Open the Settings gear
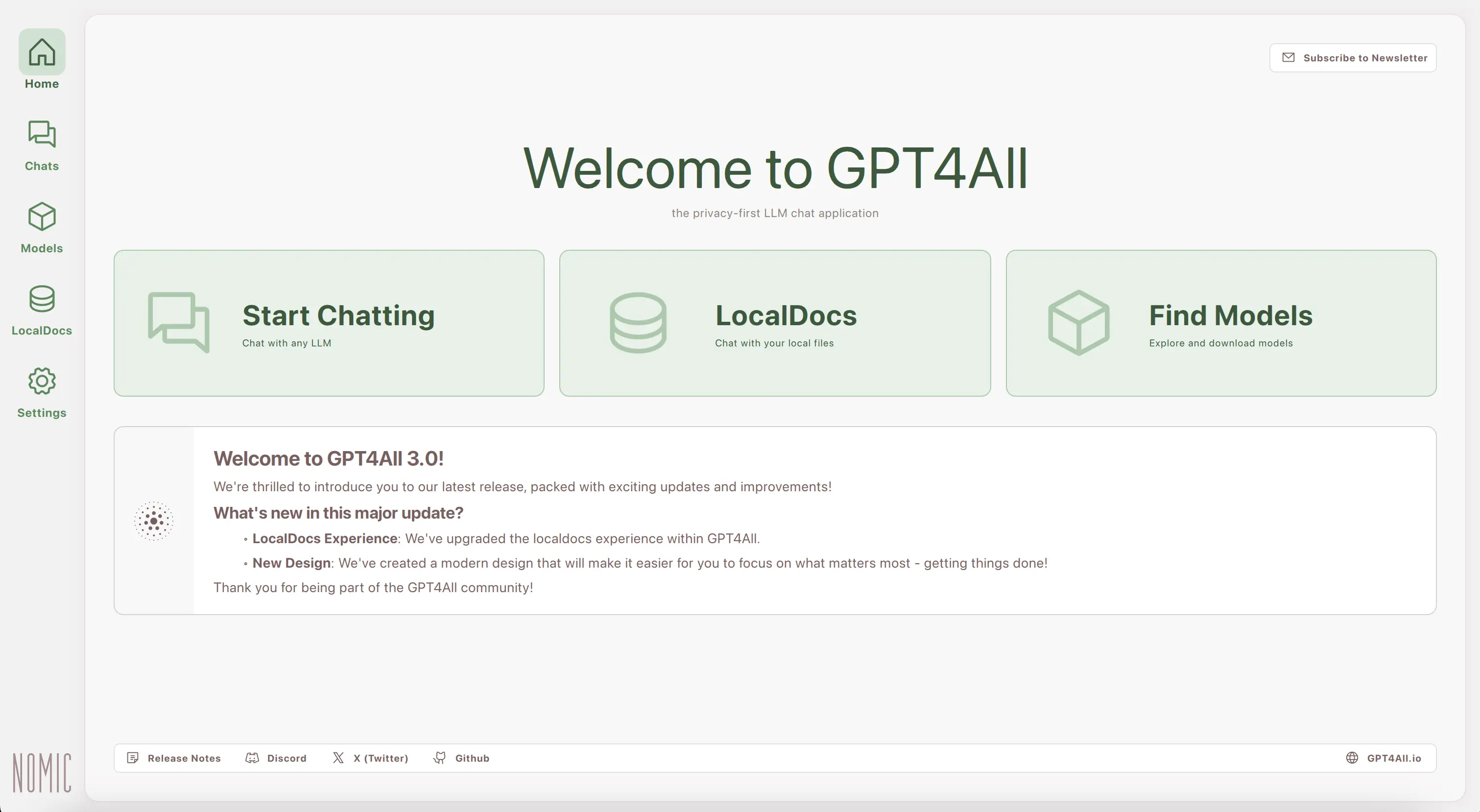Image resolution: width=1480 pixels, height=812 pixels. pyautogui.click(x=41, y=381)
